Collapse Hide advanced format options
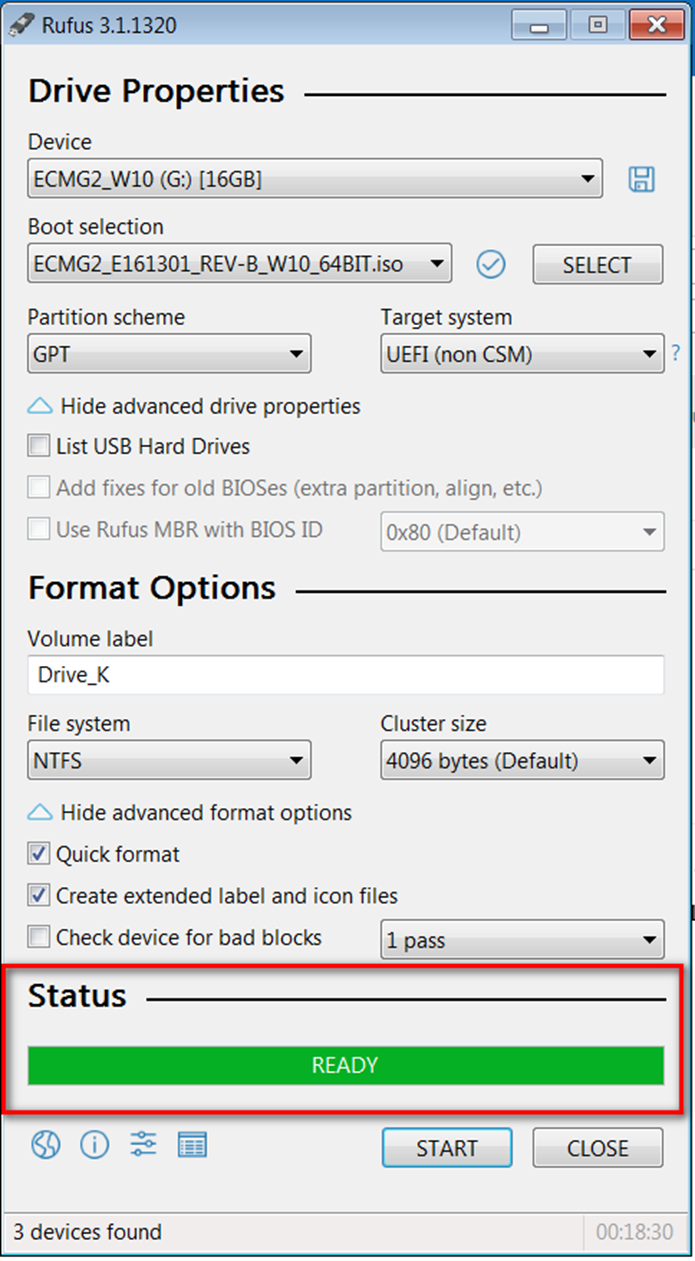This screenshot has width=695, height=1261. tap(190, 812)
